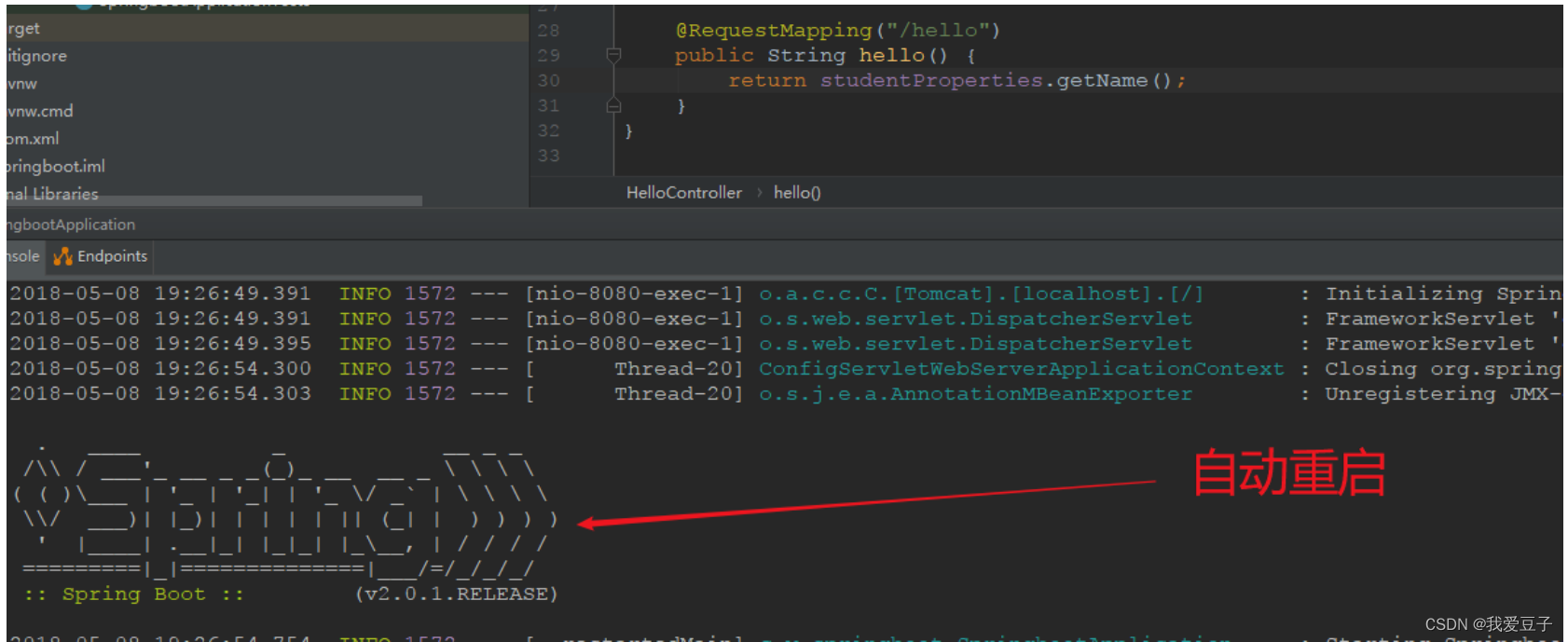Click the ConfigServletWebServerApplicationContext log entry
This screenshot has height=642, width=1568.
(1021, 369)
